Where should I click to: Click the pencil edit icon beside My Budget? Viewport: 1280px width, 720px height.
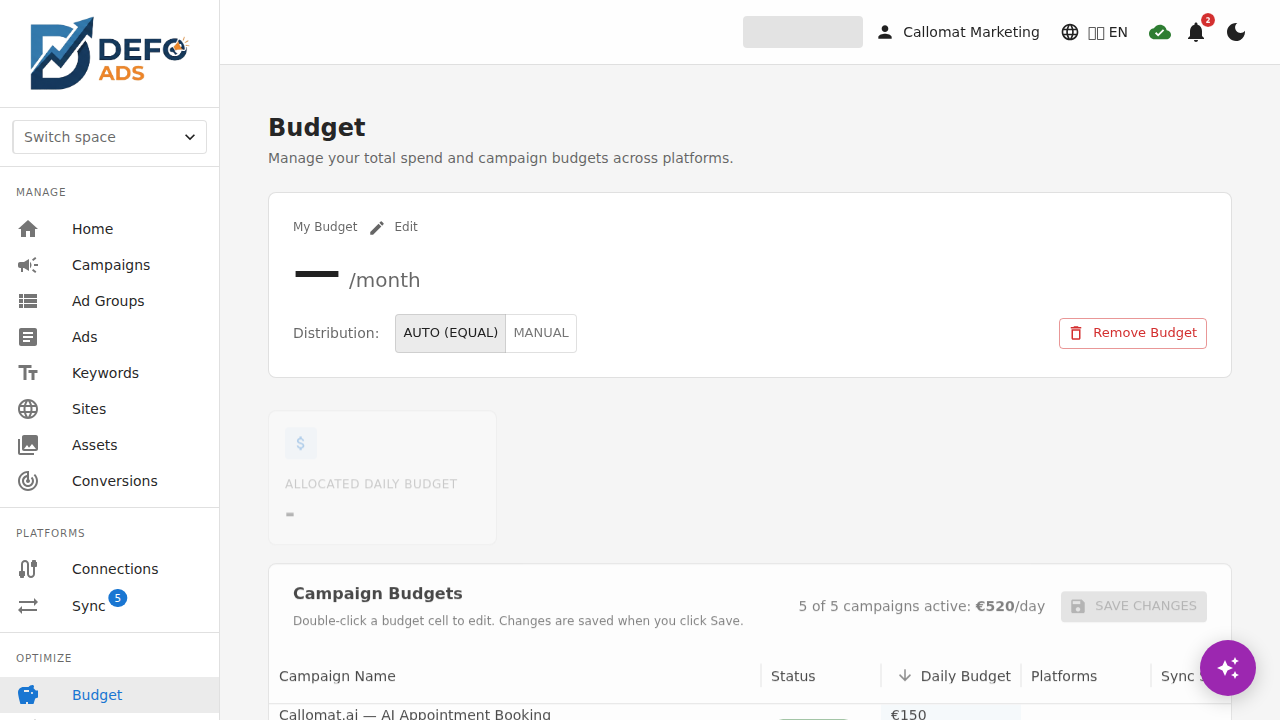pos(377,228)
